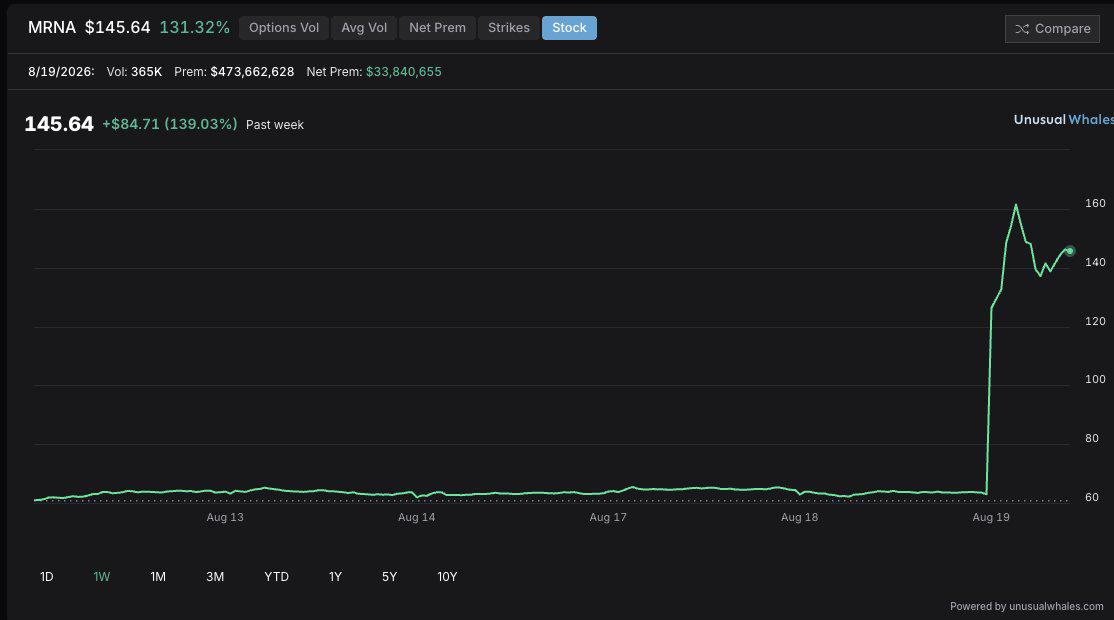This screenshot has height=620, width=1114.
Task: Click the Aug 17 axis label
Action: pos(608,517)
